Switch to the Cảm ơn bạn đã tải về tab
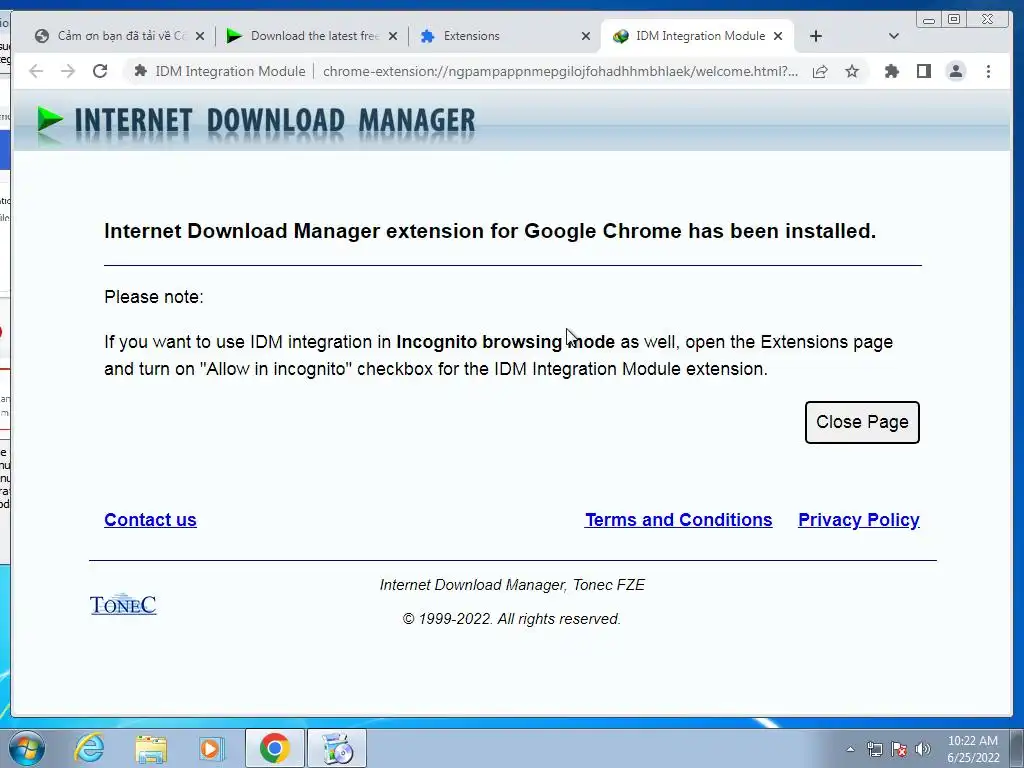Screen dimensions: 1024x768 tap(121, 36)
